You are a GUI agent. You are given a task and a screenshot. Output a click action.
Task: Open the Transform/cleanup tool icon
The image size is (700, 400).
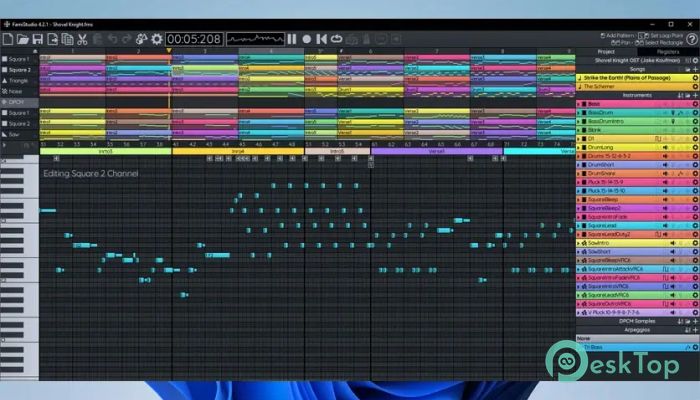[x=142, y=39]
